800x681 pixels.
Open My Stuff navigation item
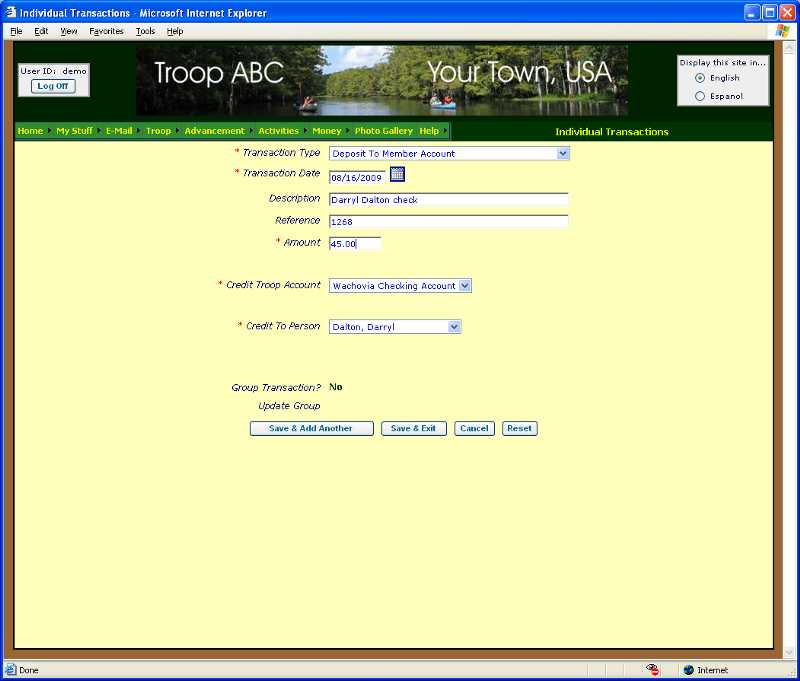[x=74, y=131]
